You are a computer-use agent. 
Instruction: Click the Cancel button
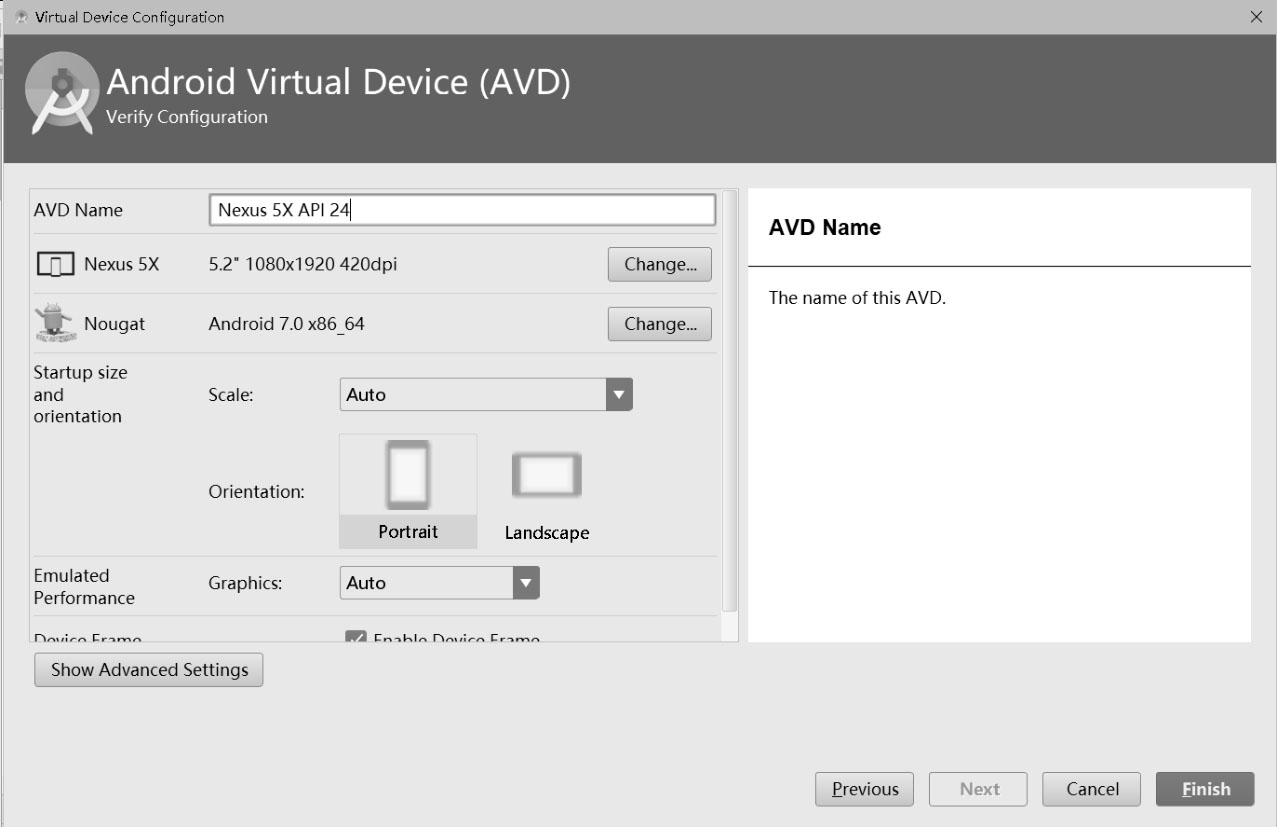point(1092,789)
